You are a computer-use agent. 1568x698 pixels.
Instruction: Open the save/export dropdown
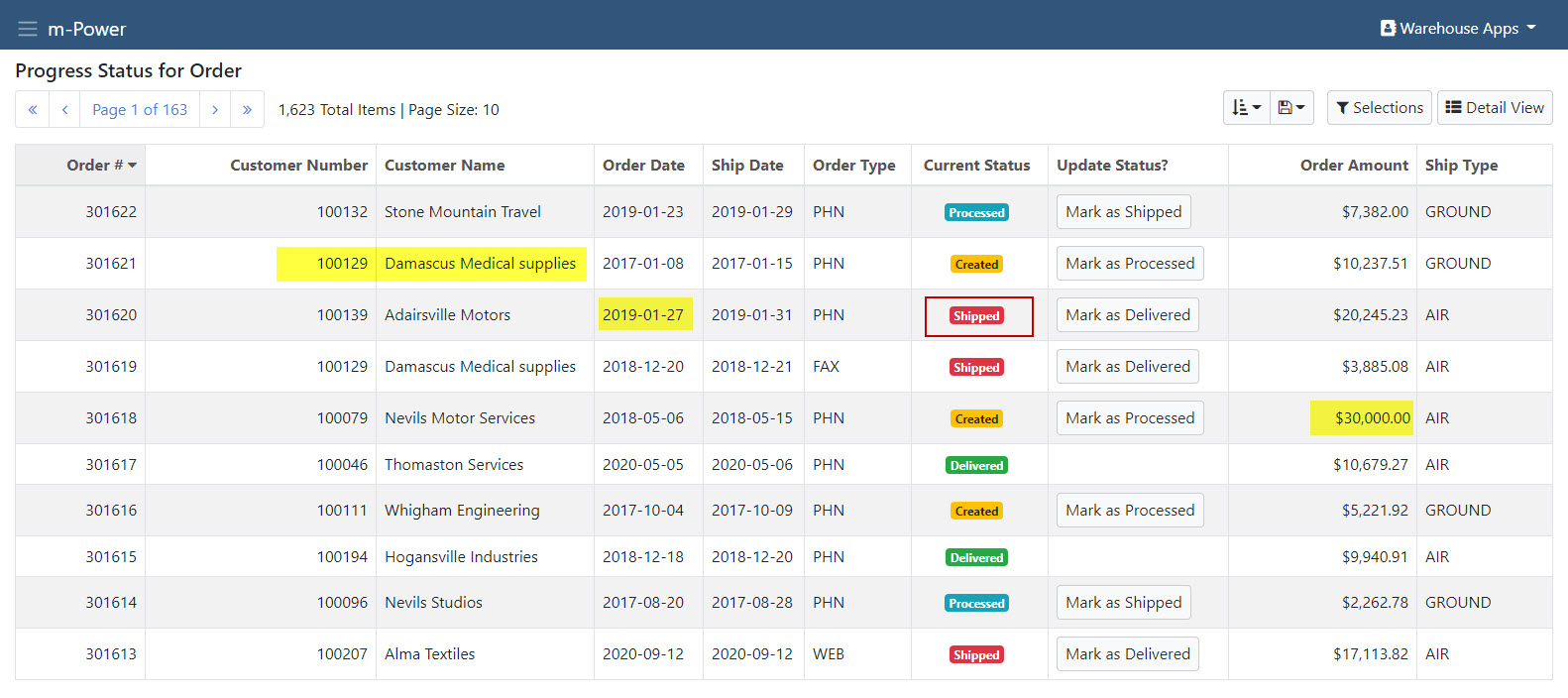[x=1290, y=108]
